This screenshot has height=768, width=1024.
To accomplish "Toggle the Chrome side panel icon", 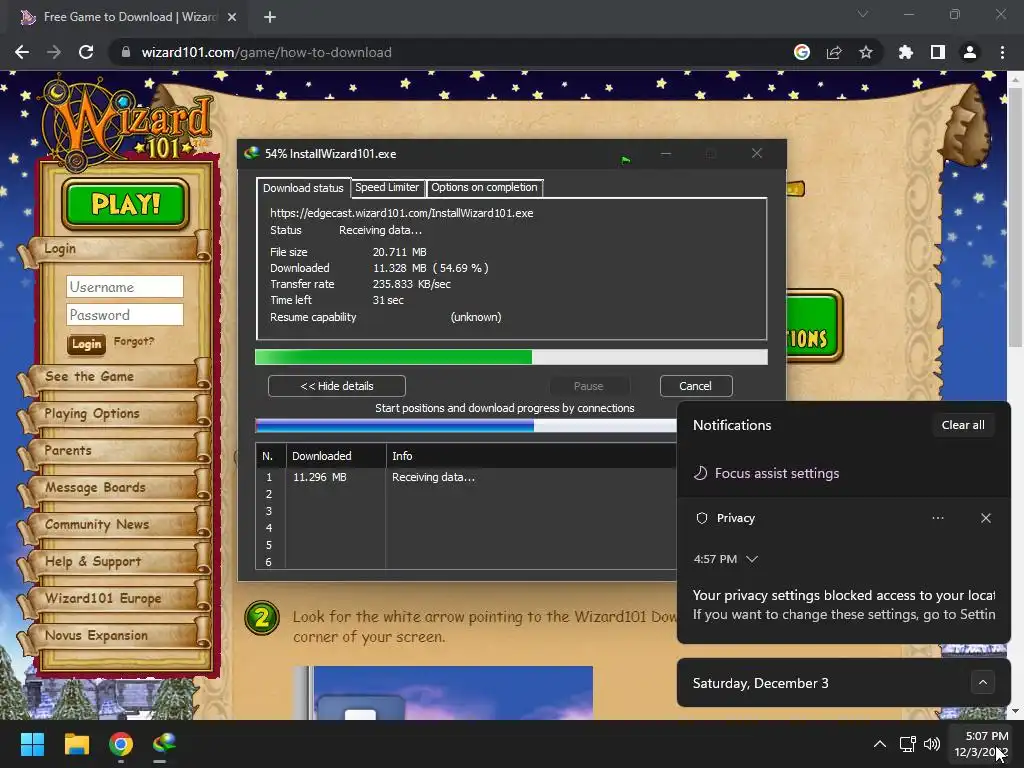I will click(938, 52).
